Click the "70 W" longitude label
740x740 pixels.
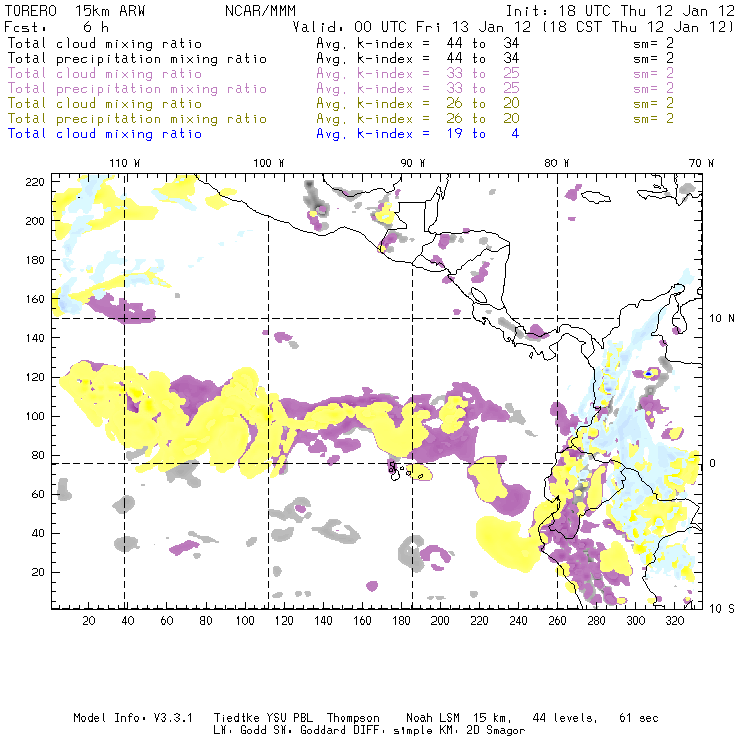(701, 163)
